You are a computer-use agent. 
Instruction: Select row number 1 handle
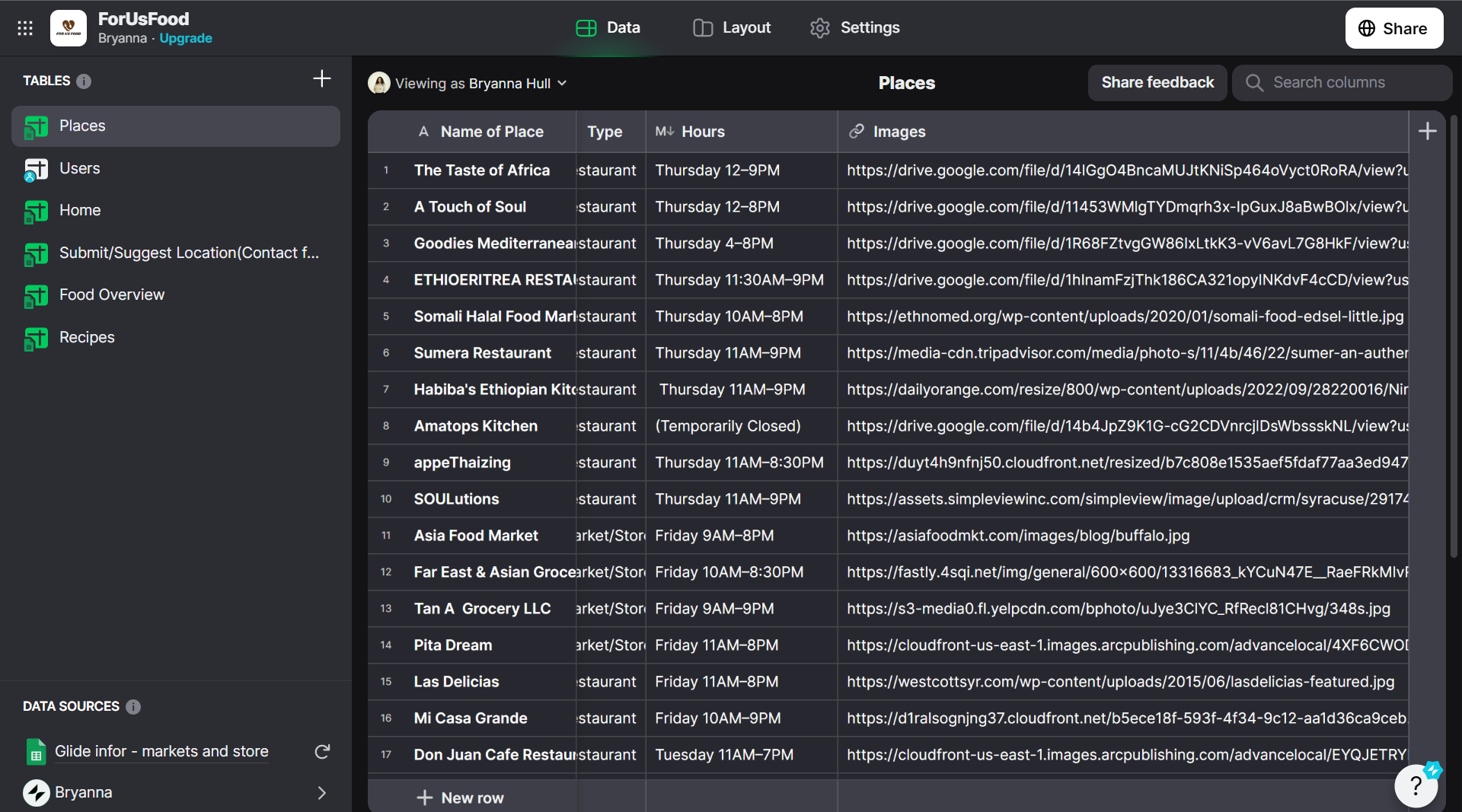coord(386,170)
